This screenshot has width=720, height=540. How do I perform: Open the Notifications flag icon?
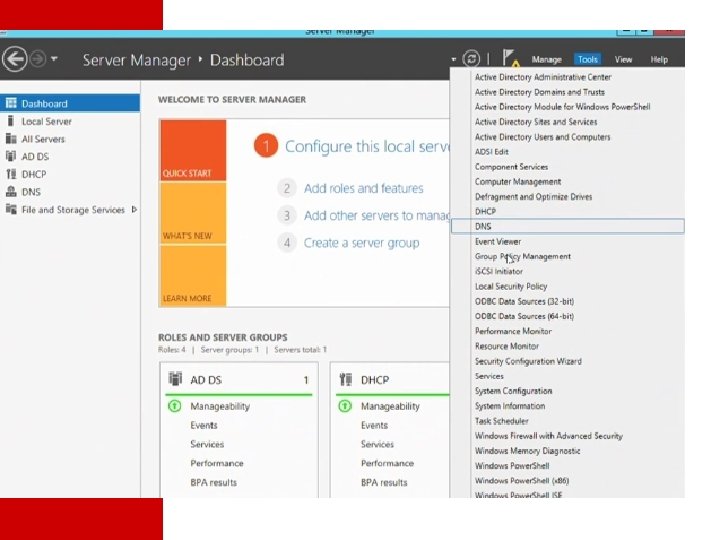point(510,58)
